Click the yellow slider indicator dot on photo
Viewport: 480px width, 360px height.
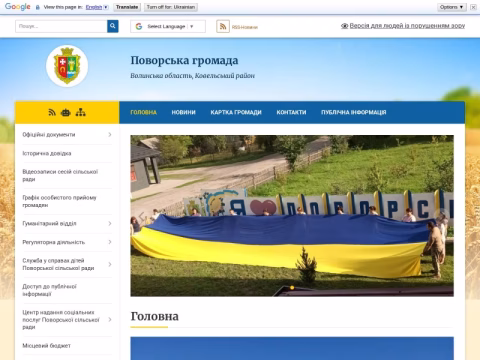(292, 288)
